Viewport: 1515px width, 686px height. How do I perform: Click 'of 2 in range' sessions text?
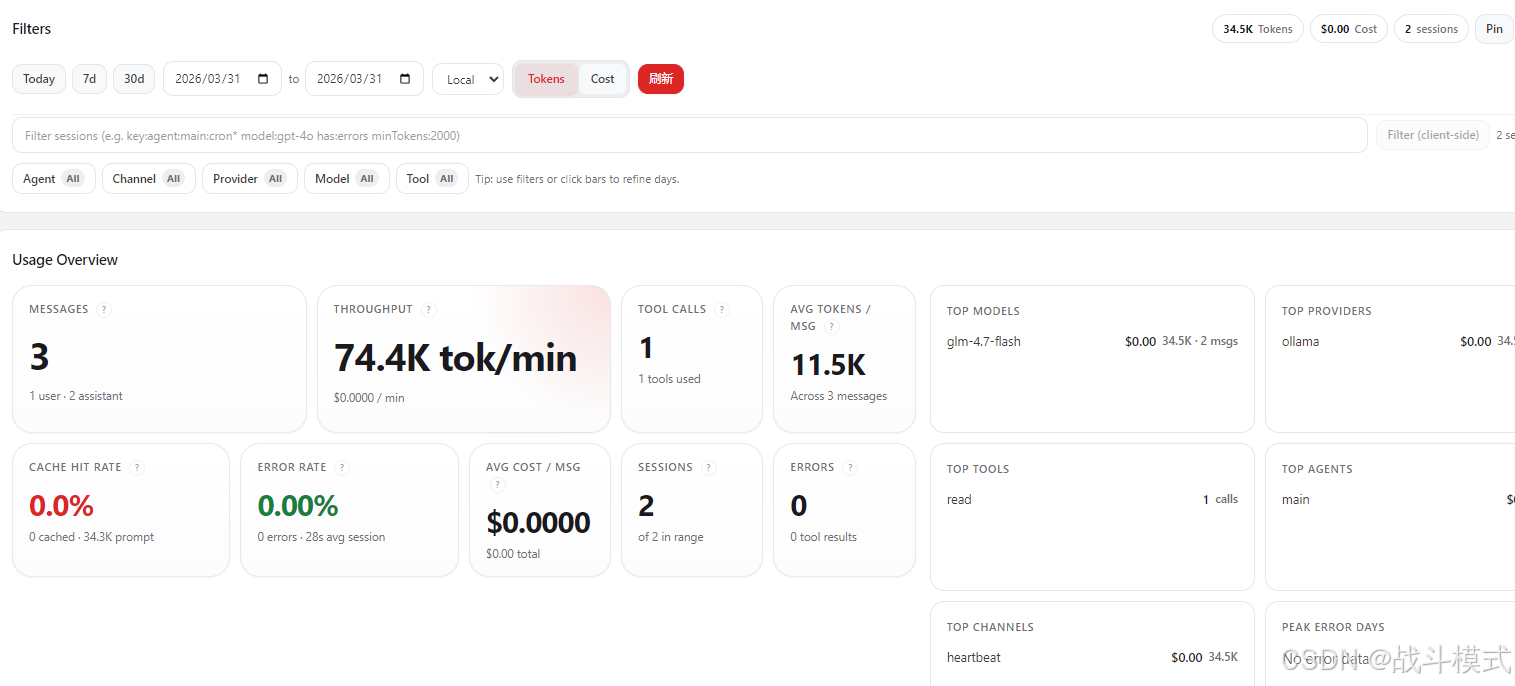pyautogui.click(x=671, y=537)
